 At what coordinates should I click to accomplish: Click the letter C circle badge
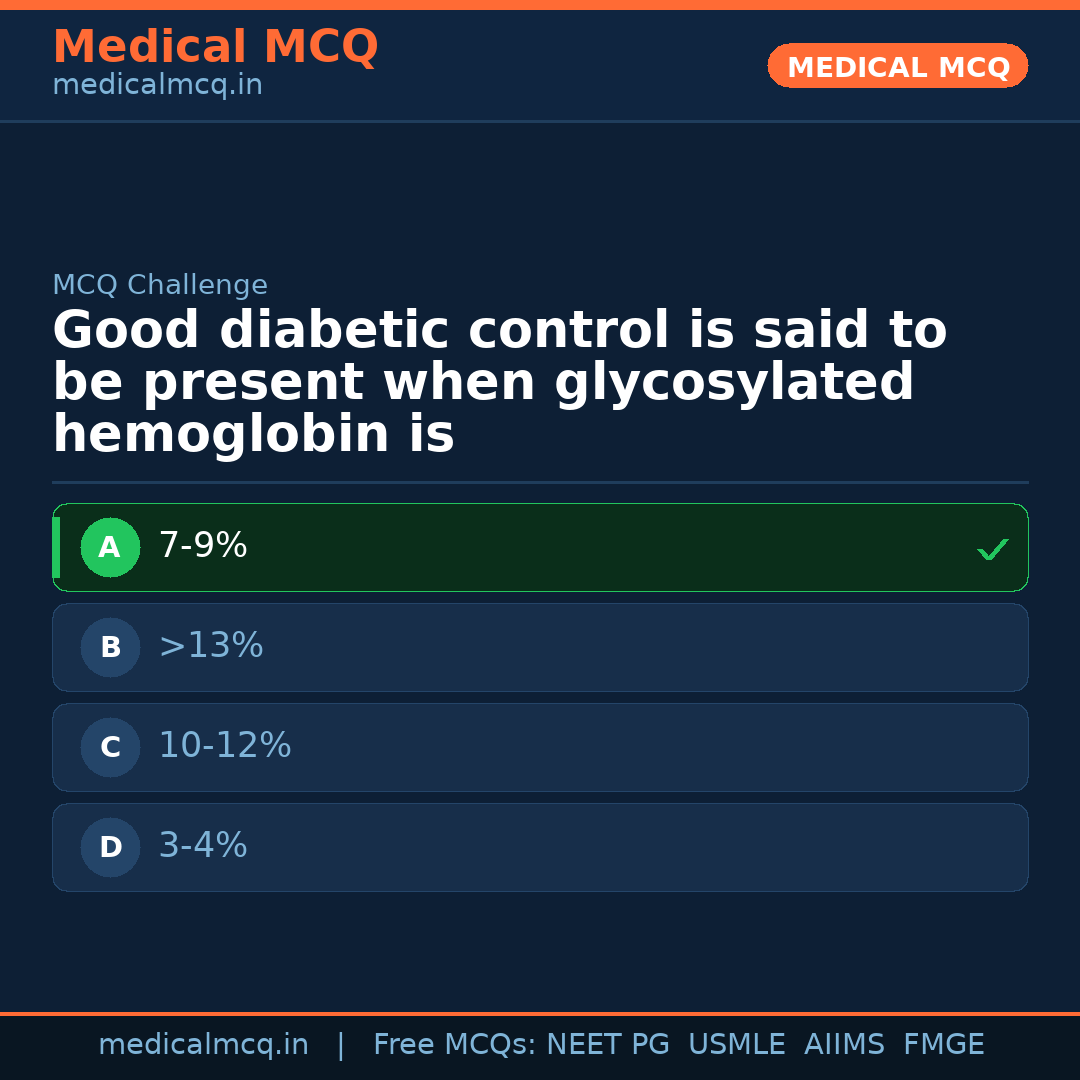pyautogui.click(x=110, y=748)
